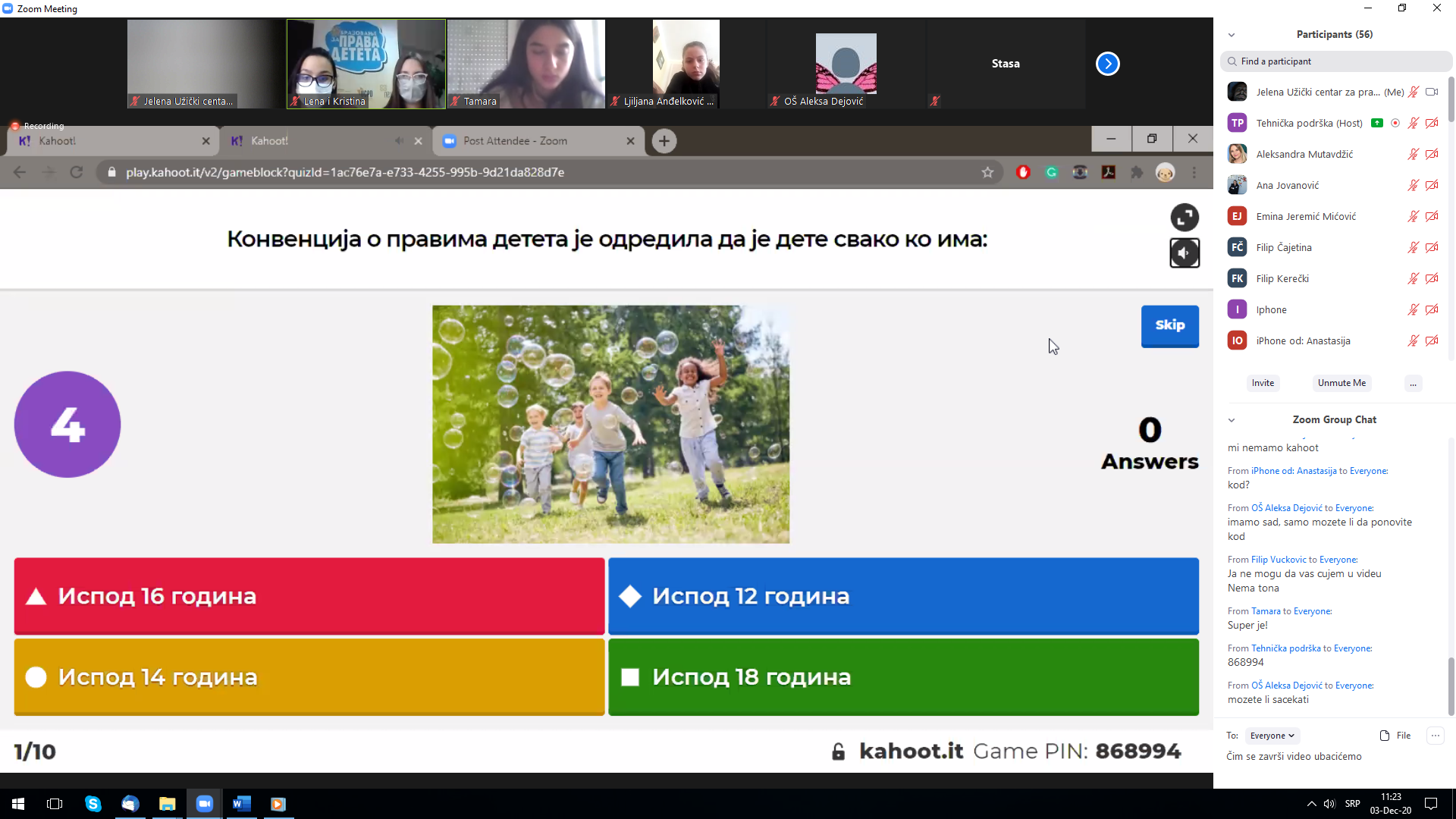Open Skype from the taskbar

tap(93, 804)
